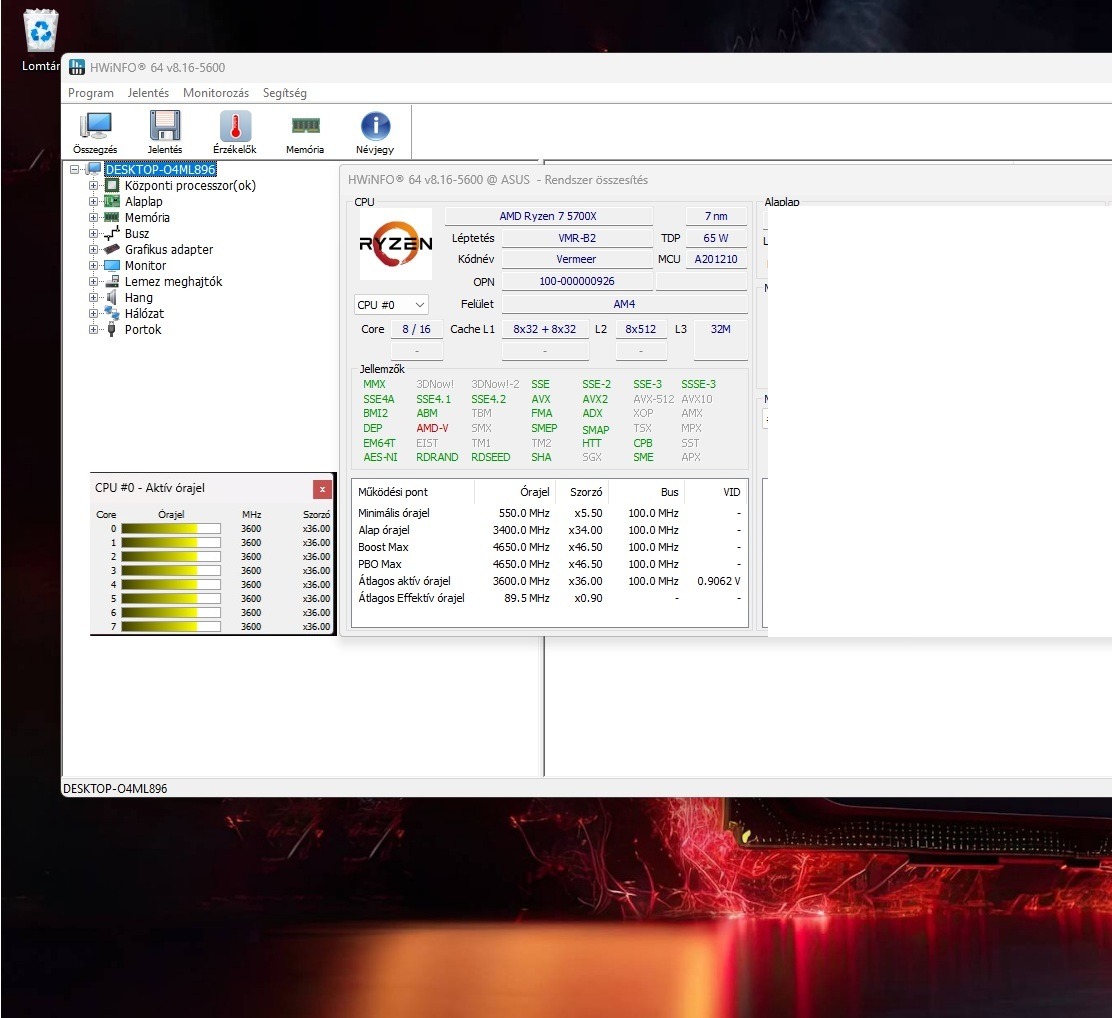This screenshot has height=1018, width=1112.
Task: Click the A201210 MCU field
Action: 716,259
